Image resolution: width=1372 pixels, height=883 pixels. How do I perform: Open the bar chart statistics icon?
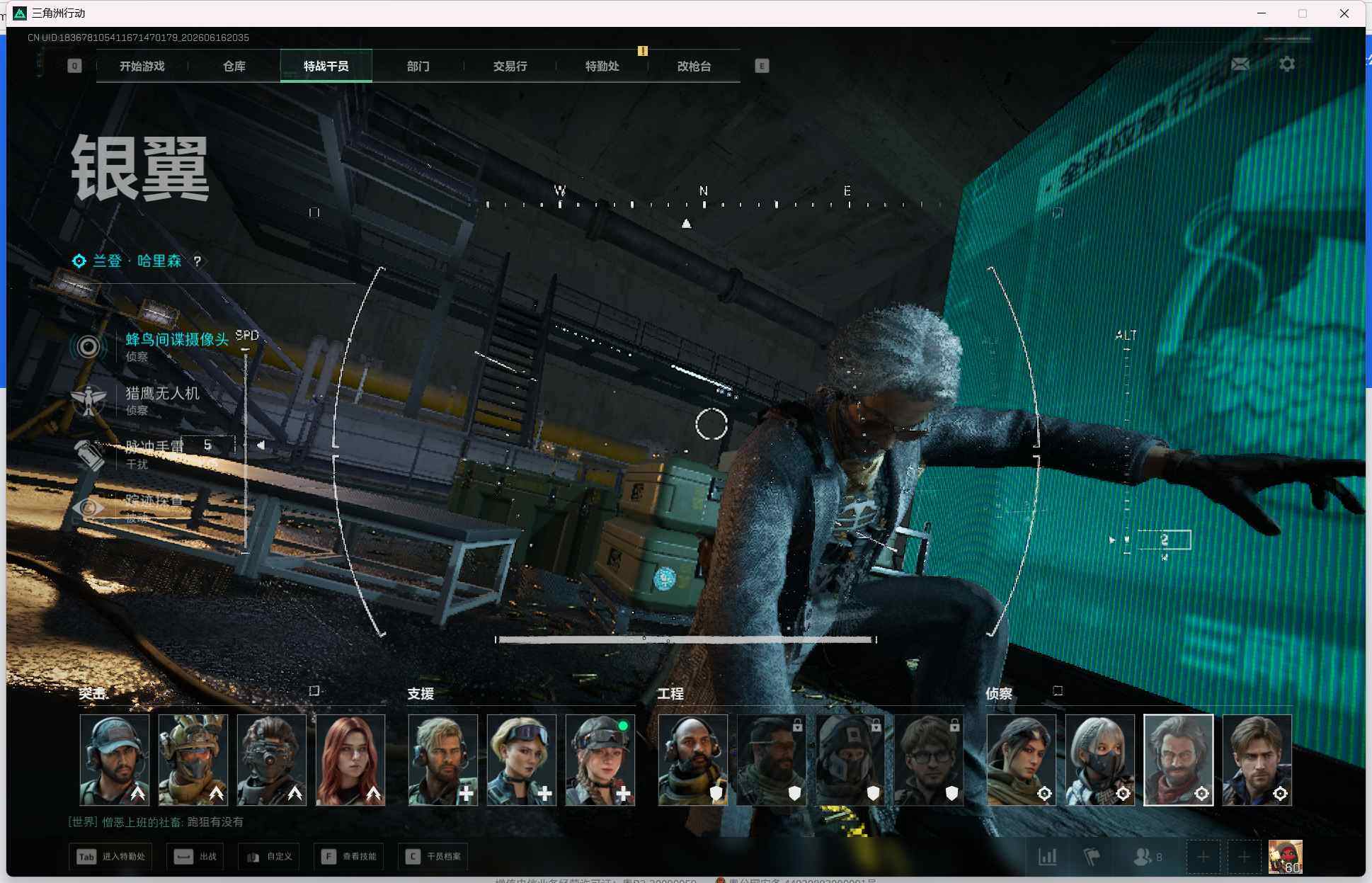click(x=1048, y=857)
